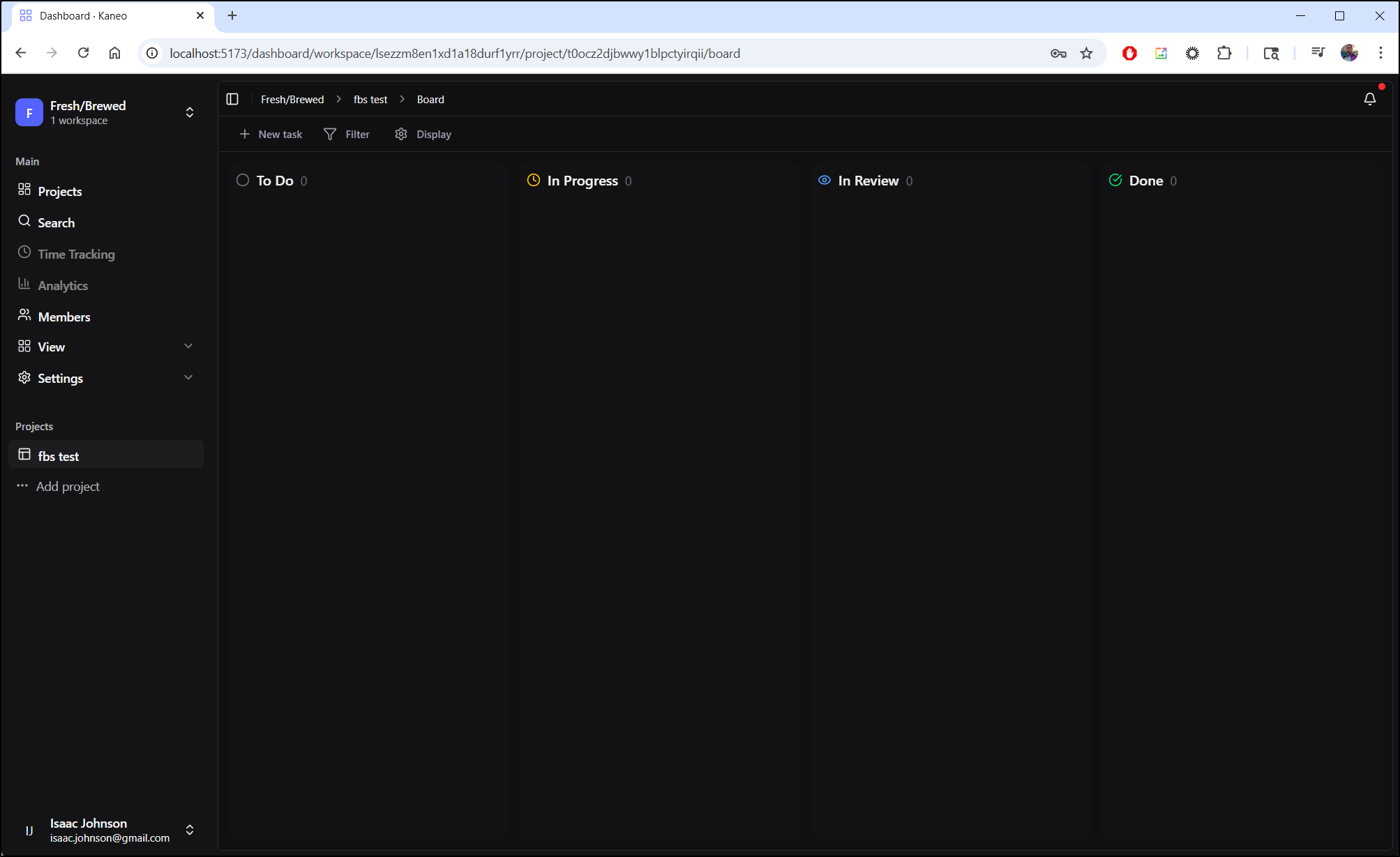Click the Done green check icon

coord(1115,180)
